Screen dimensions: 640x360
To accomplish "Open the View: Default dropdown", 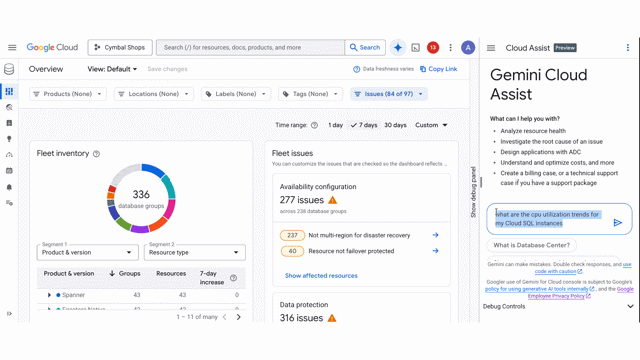I will pyautogui.click(x=112, y=69).
